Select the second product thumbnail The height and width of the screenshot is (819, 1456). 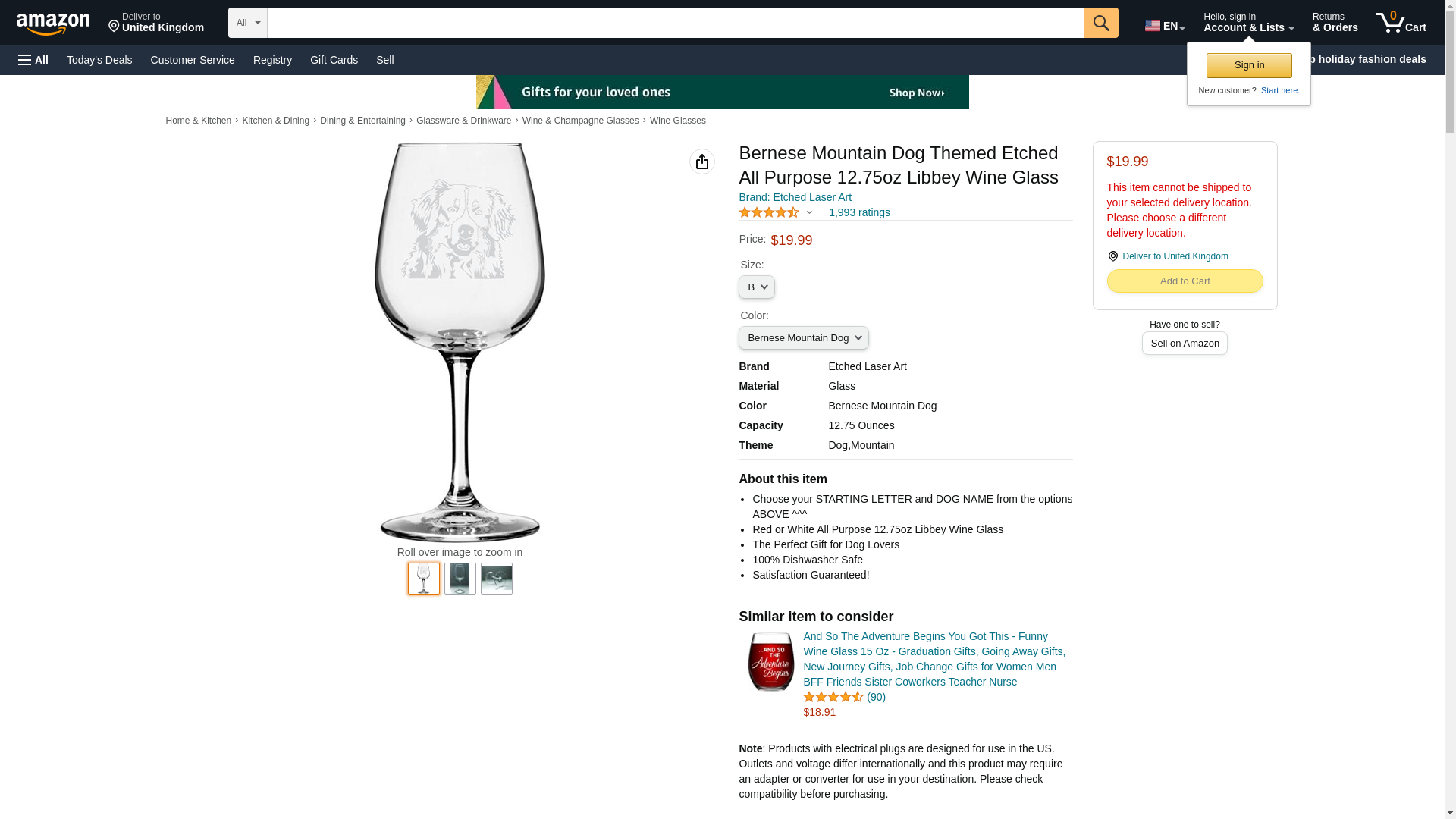click(460, 579)
